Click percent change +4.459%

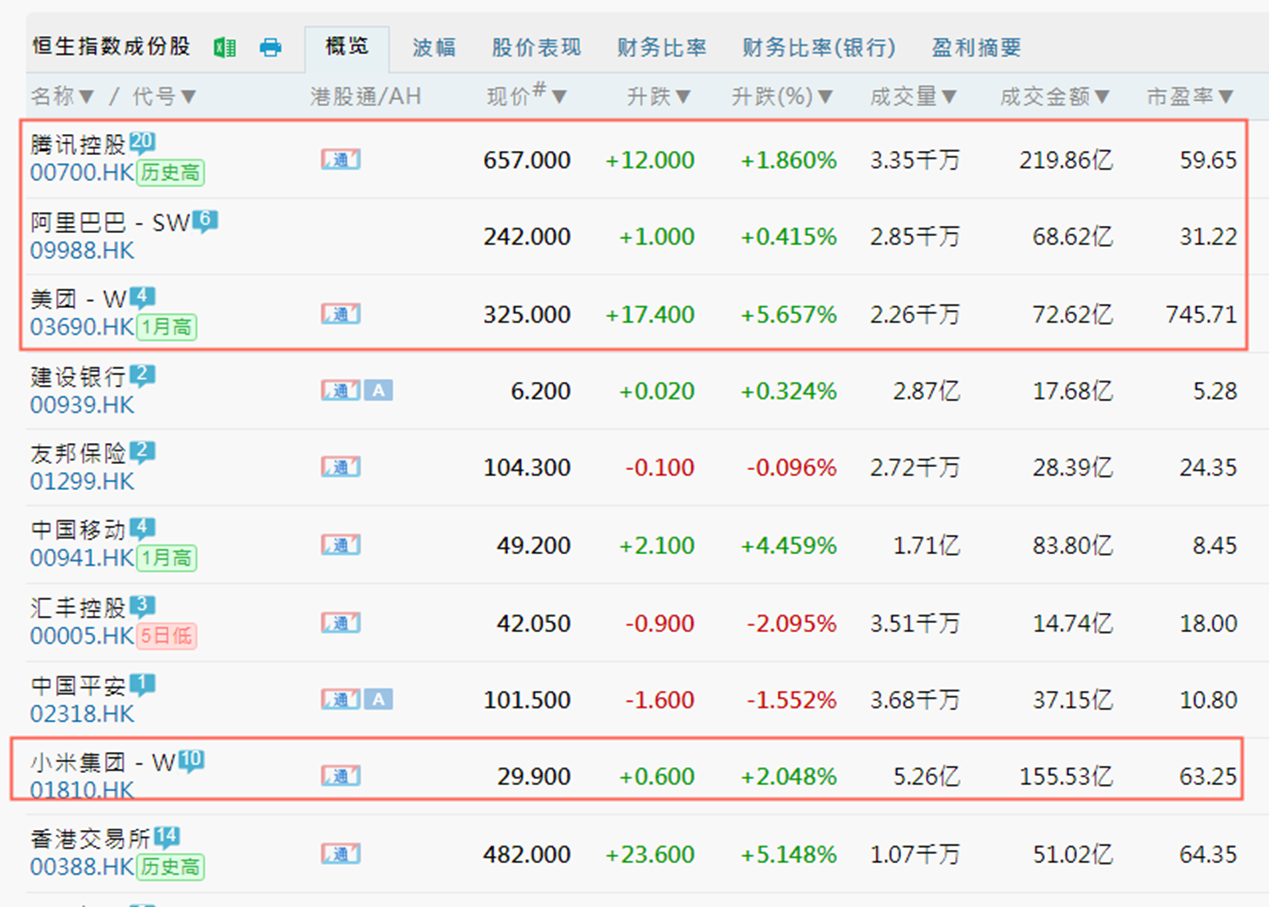pos(788,546)
